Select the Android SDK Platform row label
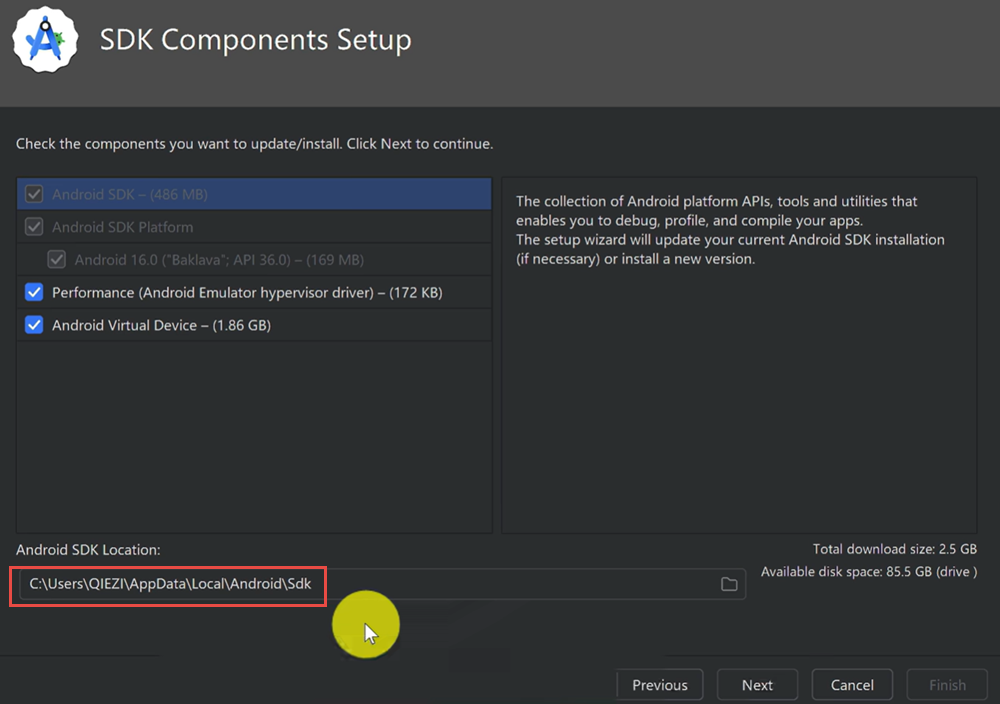Screen dimensions: 1000x704 (x=122, y=227)
